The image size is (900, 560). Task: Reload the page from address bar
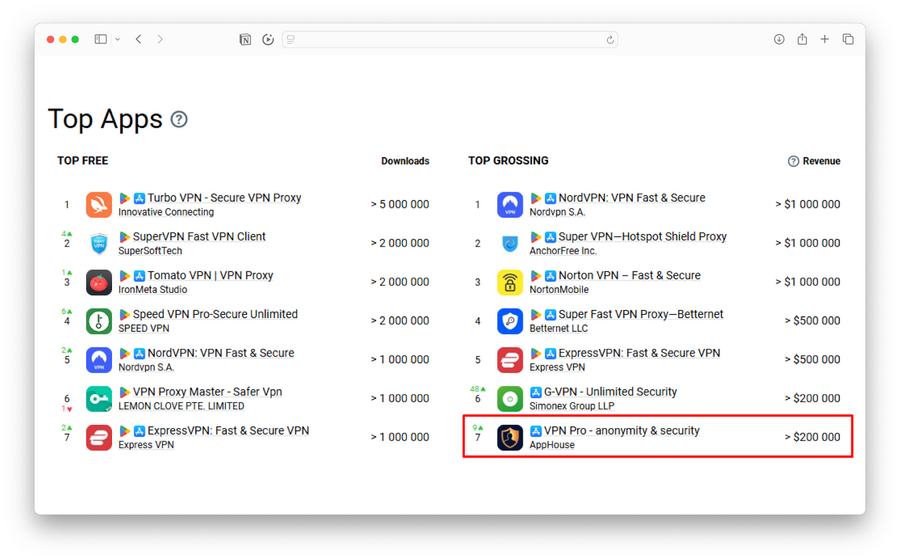pos(610,40)
